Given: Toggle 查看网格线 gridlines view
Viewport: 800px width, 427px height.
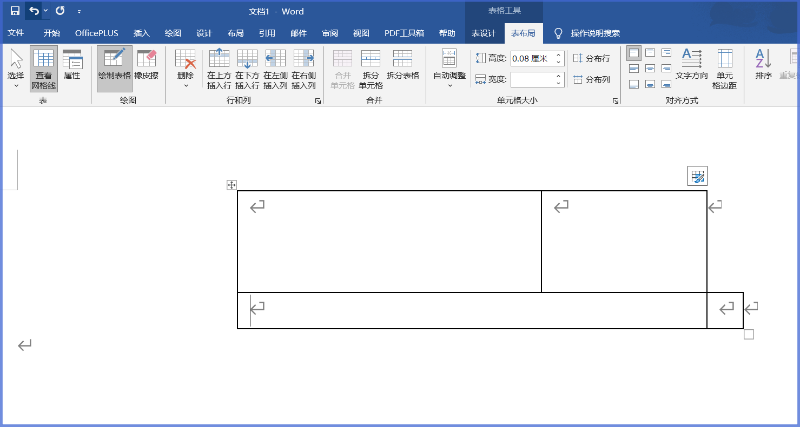Looking at the screenshot, I should pyautogui.click(x=43, y=69).
